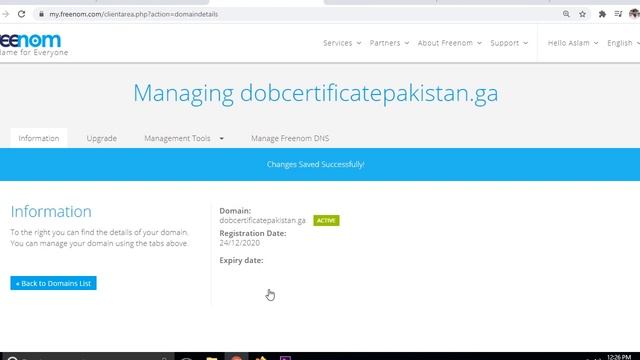Open the Support dropdown menu
Viewport: 640px width, 360px height.
(509, 43)
